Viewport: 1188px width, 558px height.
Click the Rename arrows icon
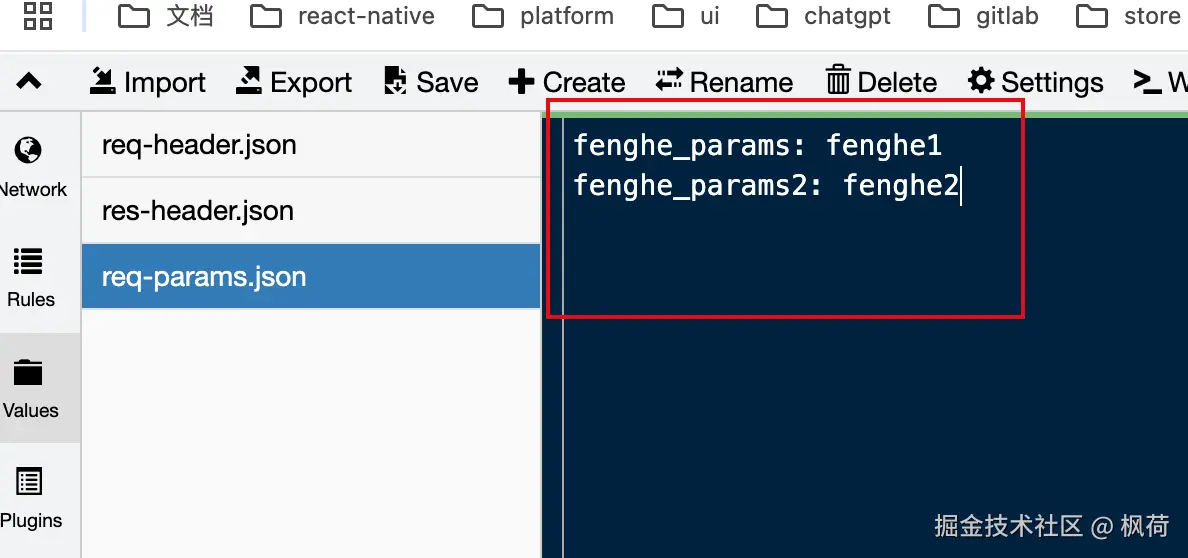point(669,81)
